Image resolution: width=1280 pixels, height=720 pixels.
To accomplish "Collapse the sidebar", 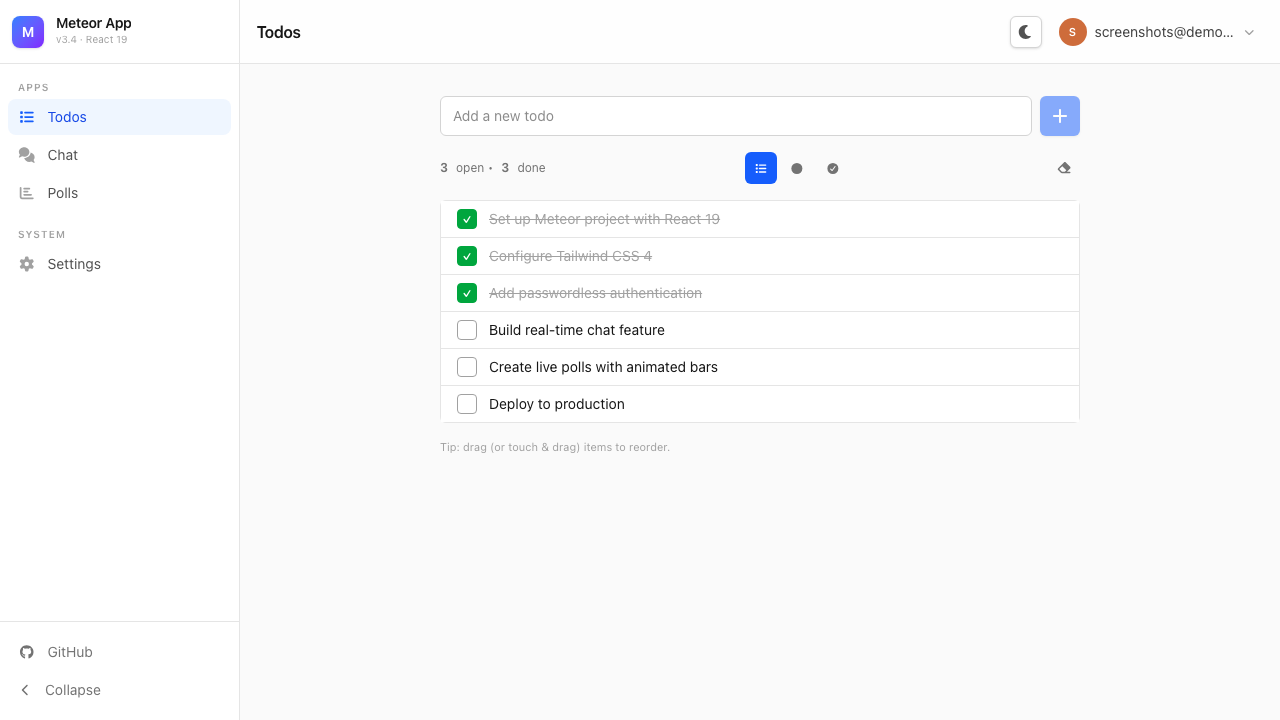I will pyautogui.click(x=71, y=690).
